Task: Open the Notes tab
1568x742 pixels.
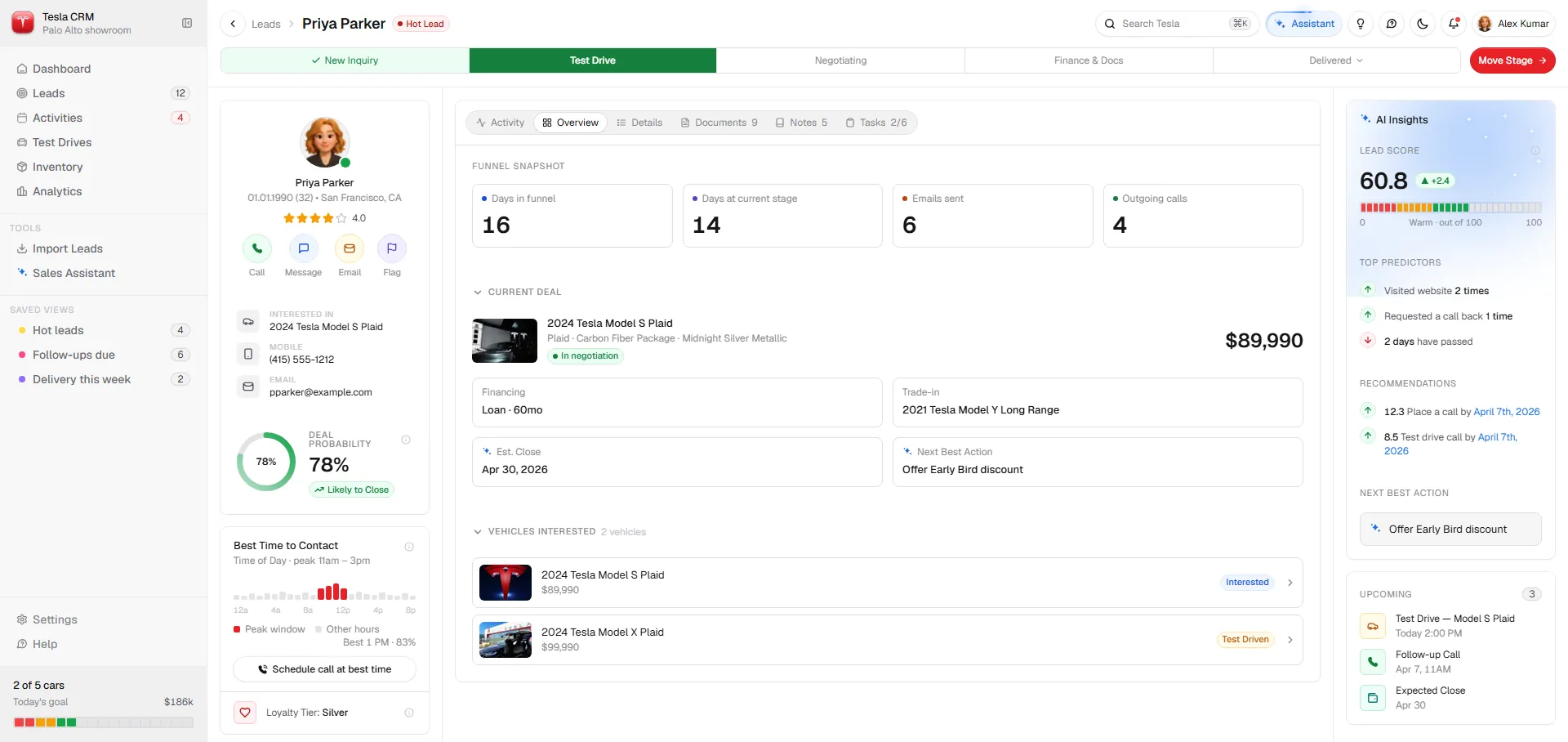Action: [801, 123]
